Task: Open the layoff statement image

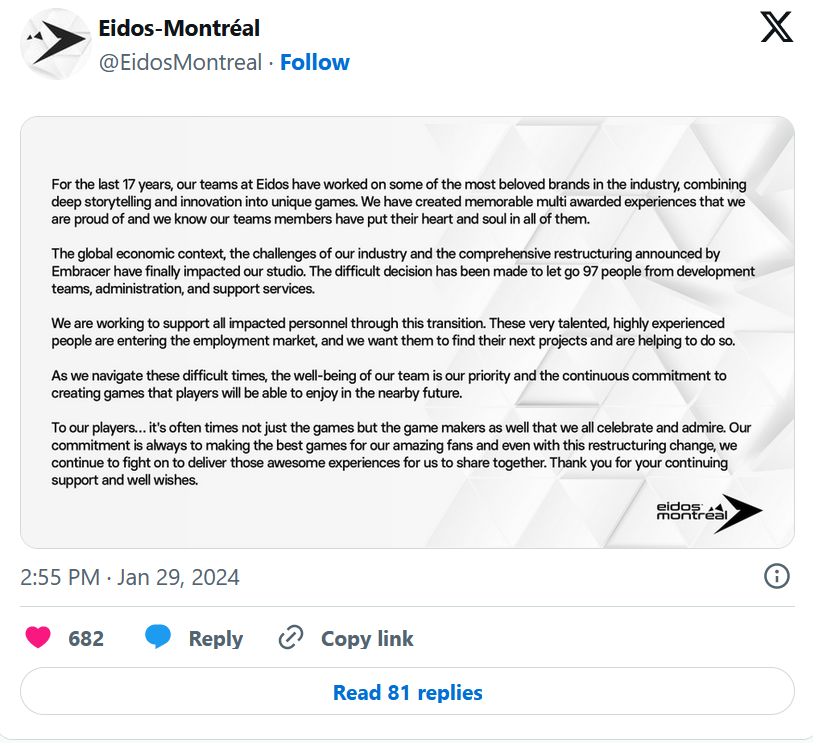Action: [407, 332]
